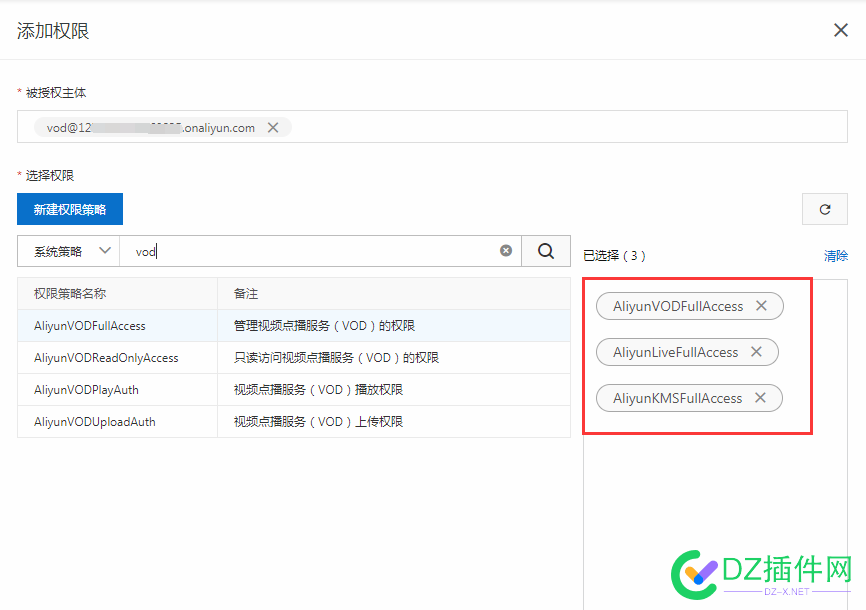866x610 pixels.
Task: Clear the search text with the x icon
Action: coord(506,251)
